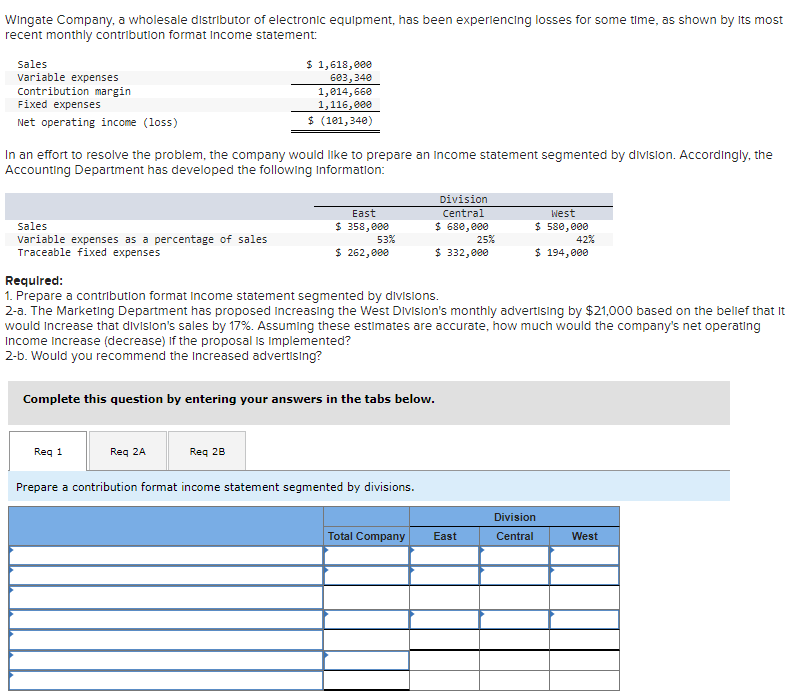This screenshot has height=695, width=796.
Task: Open the Req 2A tab
Action: (128, 451)
